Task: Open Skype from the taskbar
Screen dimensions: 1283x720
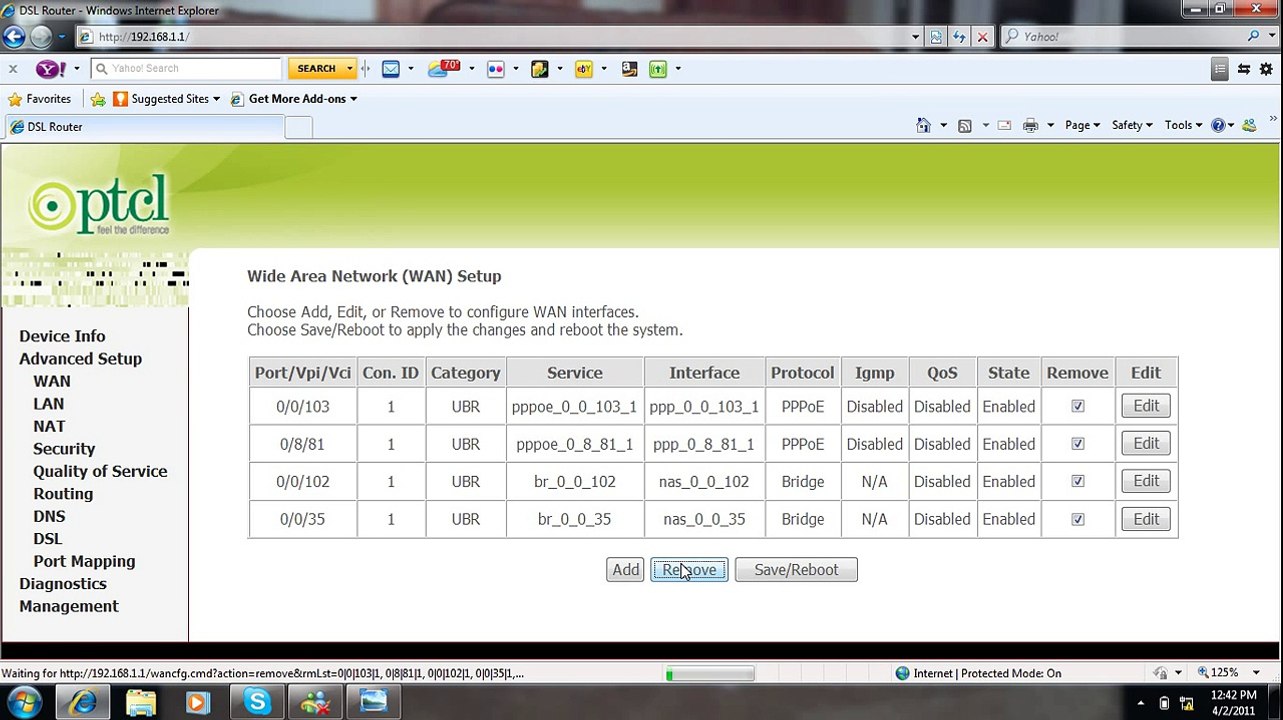Action: pos(257,702)
